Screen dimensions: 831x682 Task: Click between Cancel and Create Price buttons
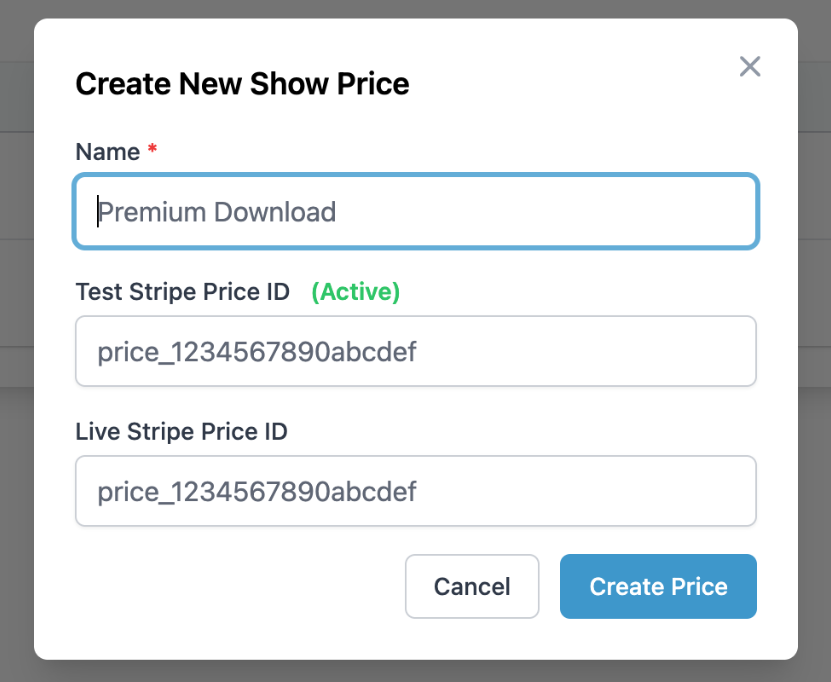coord(552,587)
